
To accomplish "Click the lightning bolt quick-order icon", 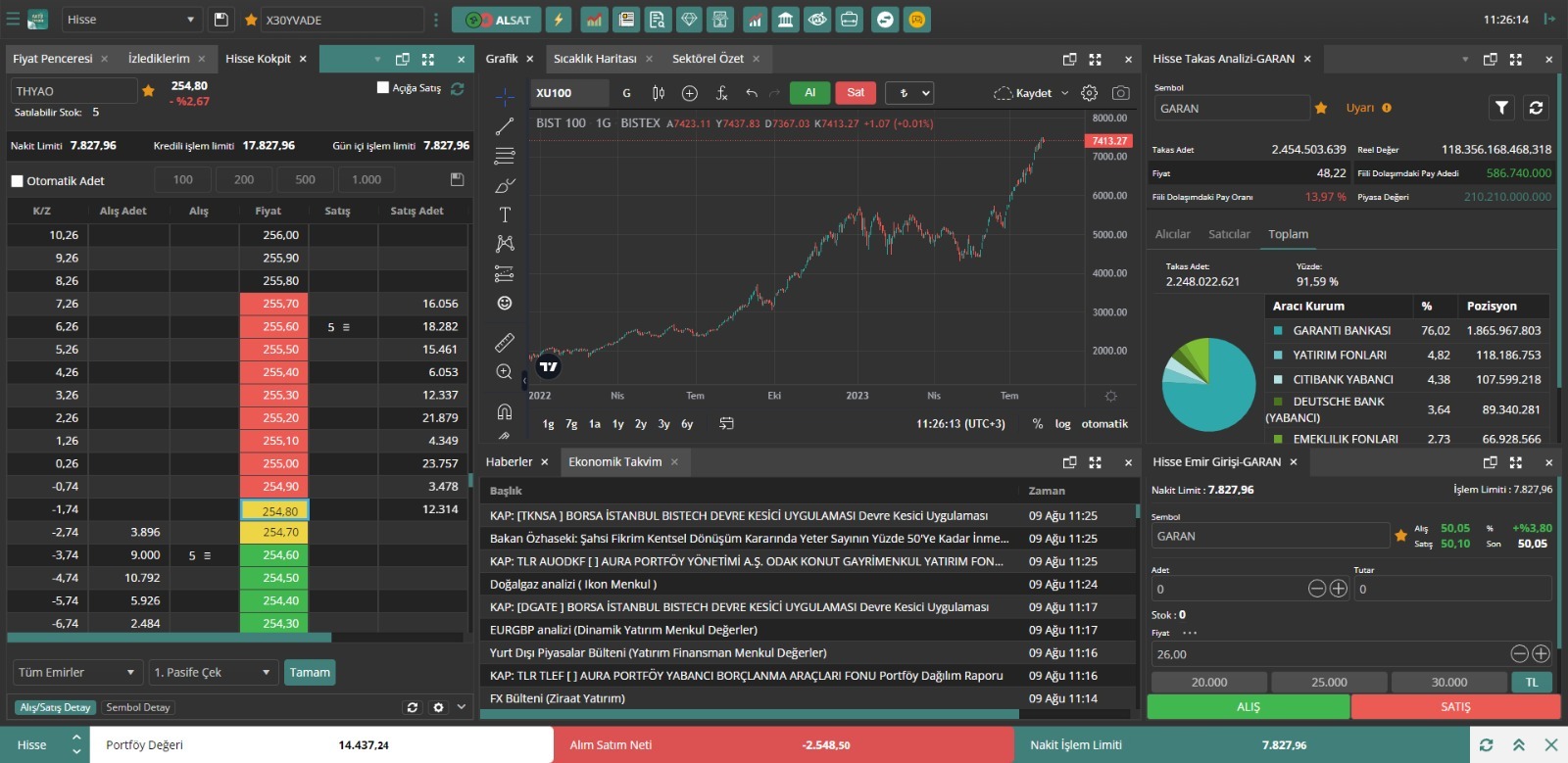I will coord(559,20).
